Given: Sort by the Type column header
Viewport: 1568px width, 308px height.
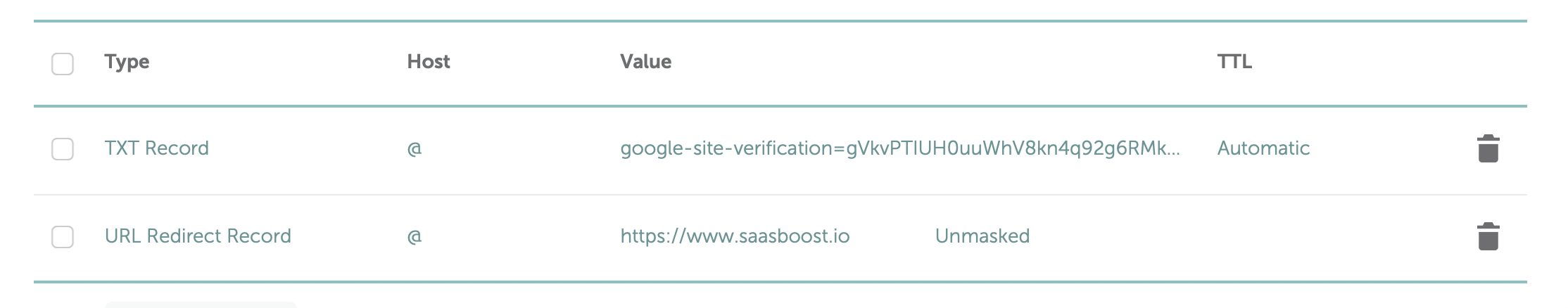Looking at the screenshot, I should tap(127, 62).
